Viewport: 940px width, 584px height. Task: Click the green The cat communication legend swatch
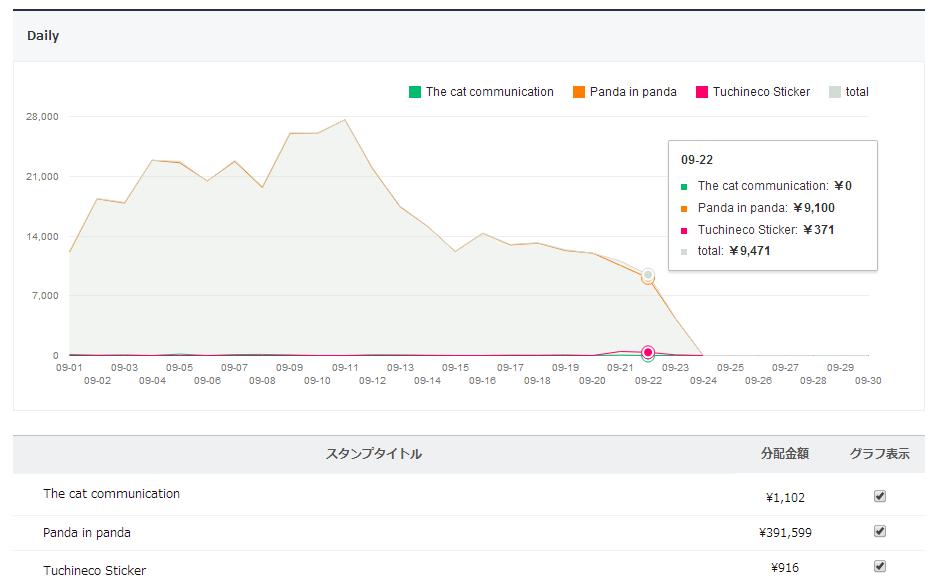point(415,92)
